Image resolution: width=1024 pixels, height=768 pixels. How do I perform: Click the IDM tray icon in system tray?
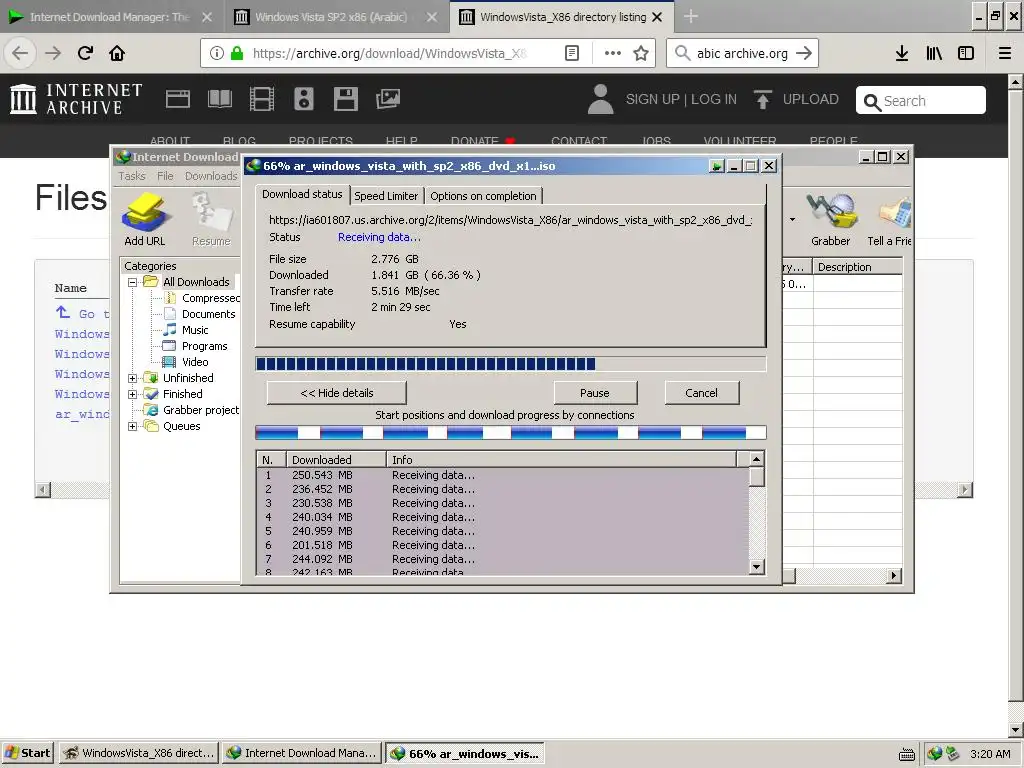click(x=935, y=754)
